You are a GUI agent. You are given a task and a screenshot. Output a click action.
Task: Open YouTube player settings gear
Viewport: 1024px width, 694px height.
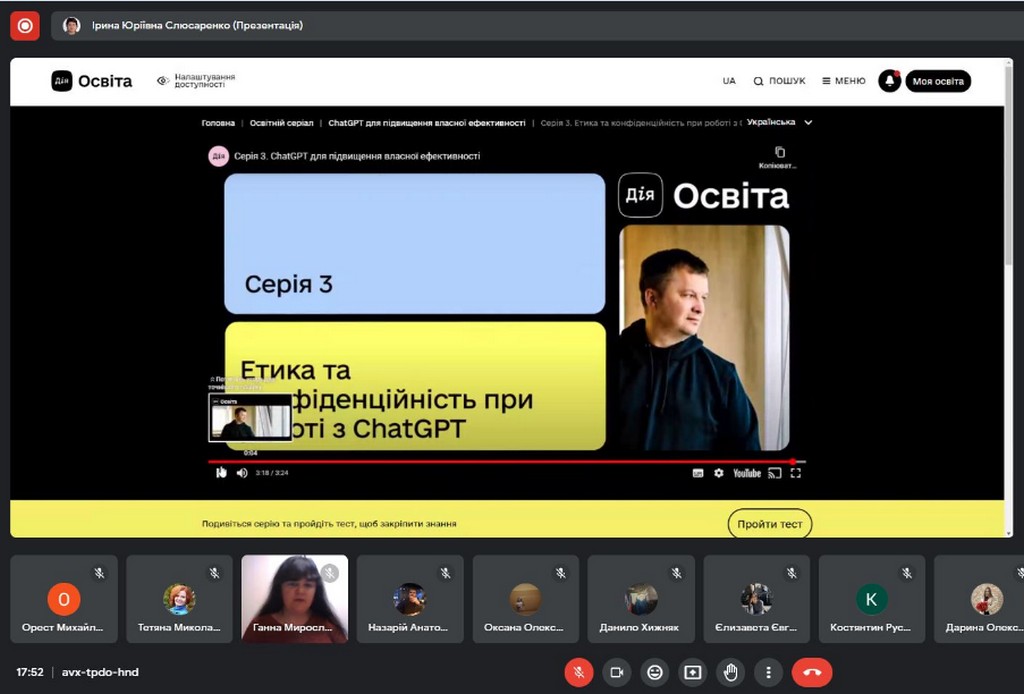718,473
